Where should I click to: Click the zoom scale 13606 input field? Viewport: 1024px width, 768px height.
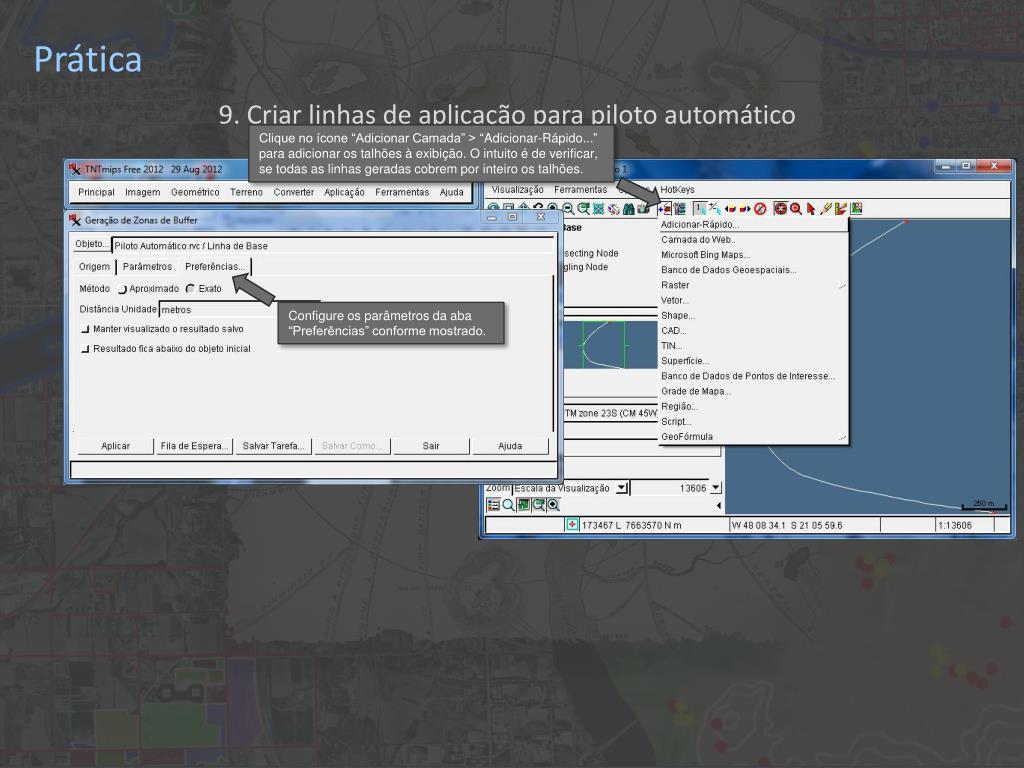(669, 488)
